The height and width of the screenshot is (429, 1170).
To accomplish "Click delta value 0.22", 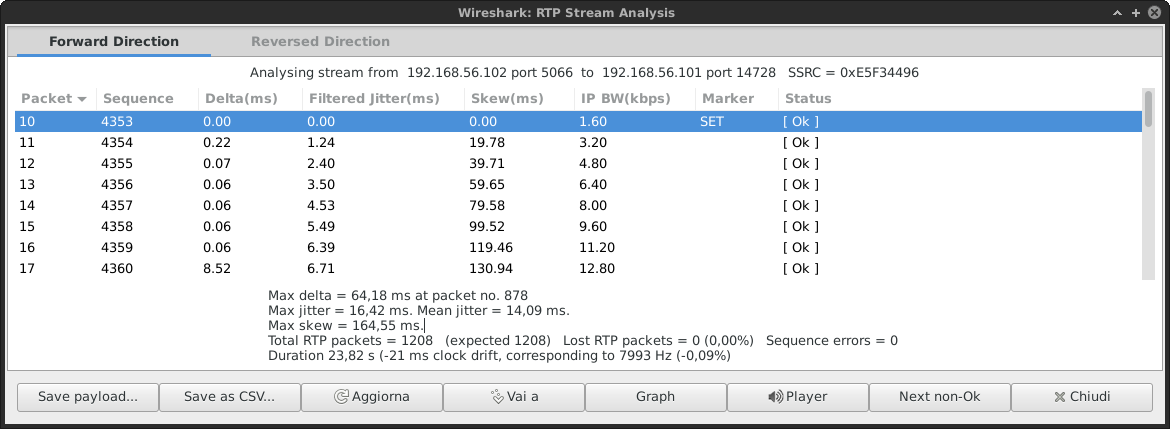I will click(217, 143).
